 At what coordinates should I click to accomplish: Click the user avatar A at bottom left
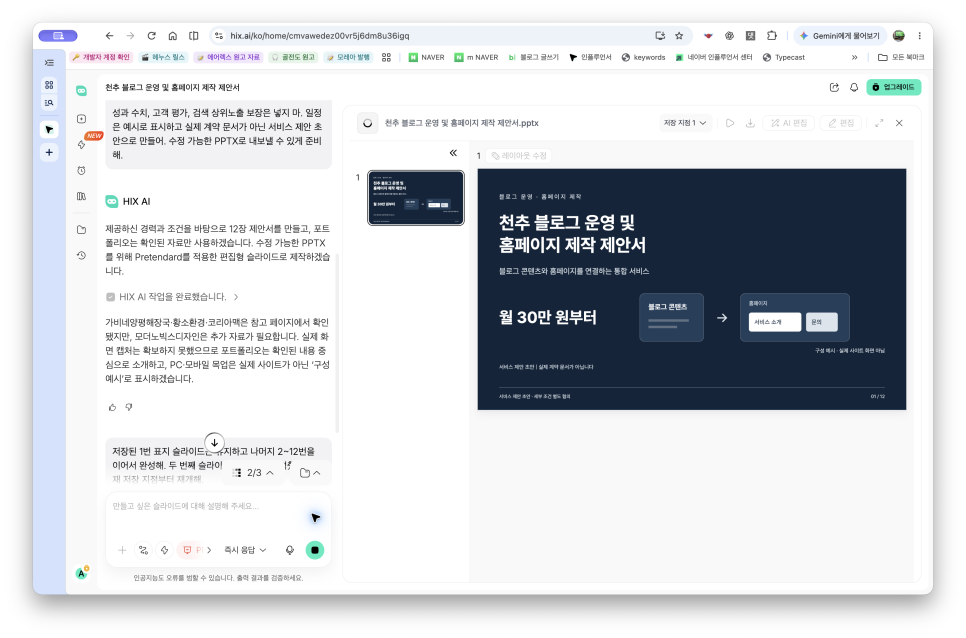click(81, 573)
